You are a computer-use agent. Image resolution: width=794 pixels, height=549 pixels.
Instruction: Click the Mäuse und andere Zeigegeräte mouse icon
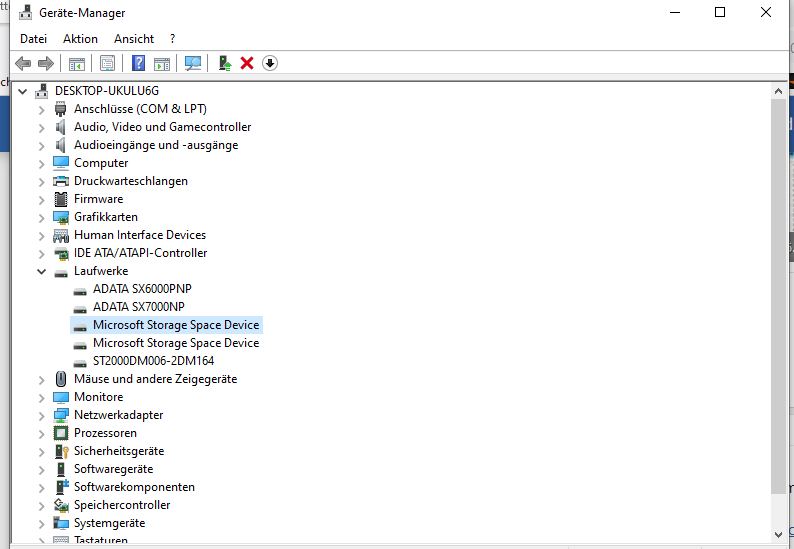[61, 379]
